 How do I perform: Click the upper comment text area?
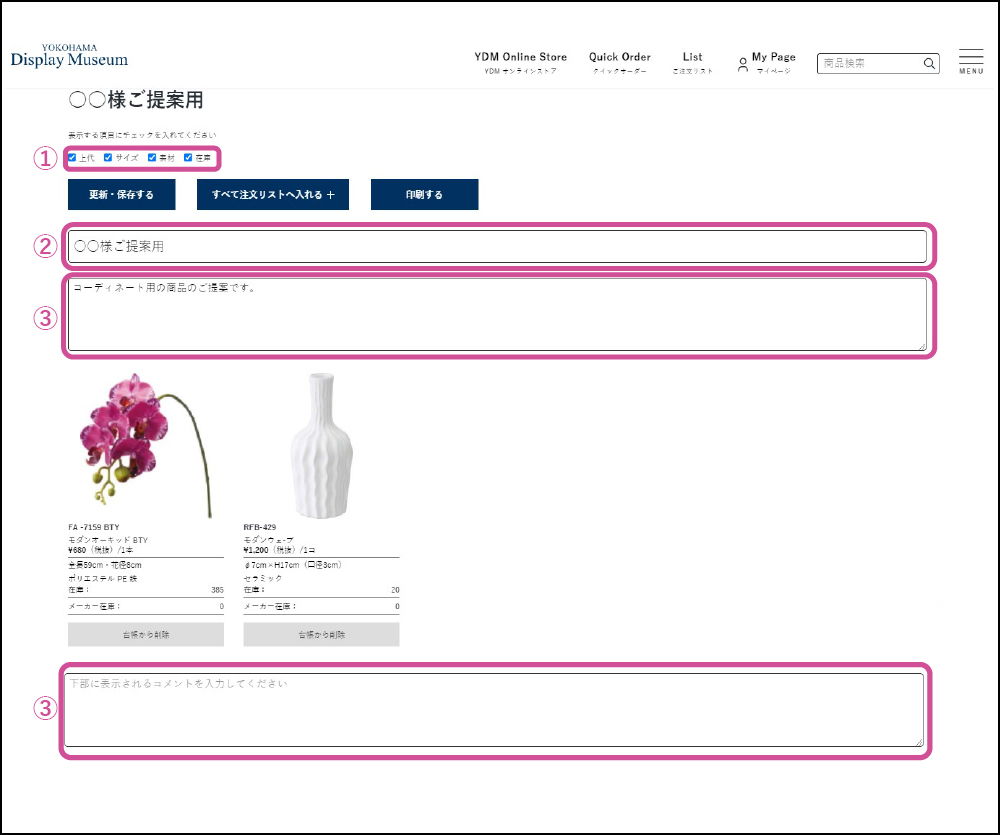pos(497,314)
